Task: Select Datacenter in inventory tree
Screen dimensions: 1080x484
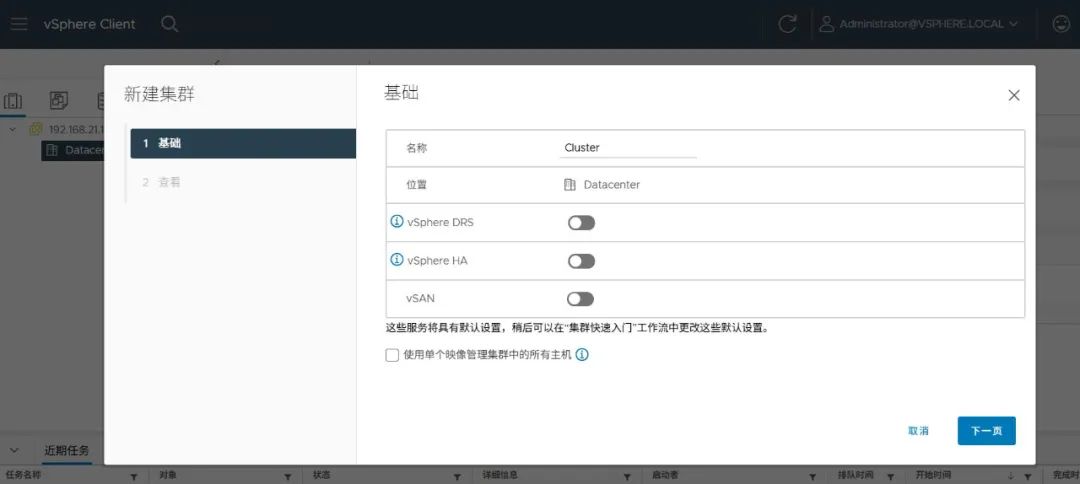Action: coord(84,150)
